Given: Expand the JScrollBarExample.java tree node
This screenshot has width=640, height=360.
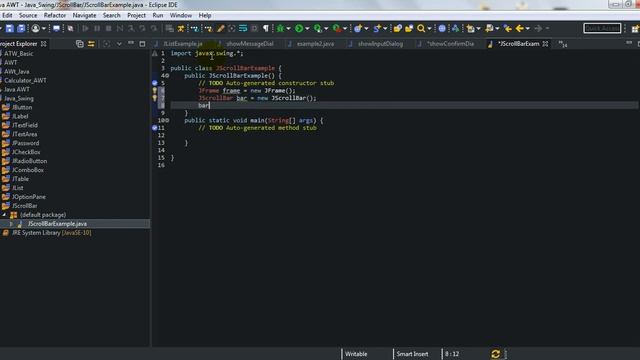Looking at the screenshot, I should tap(11, 224).
